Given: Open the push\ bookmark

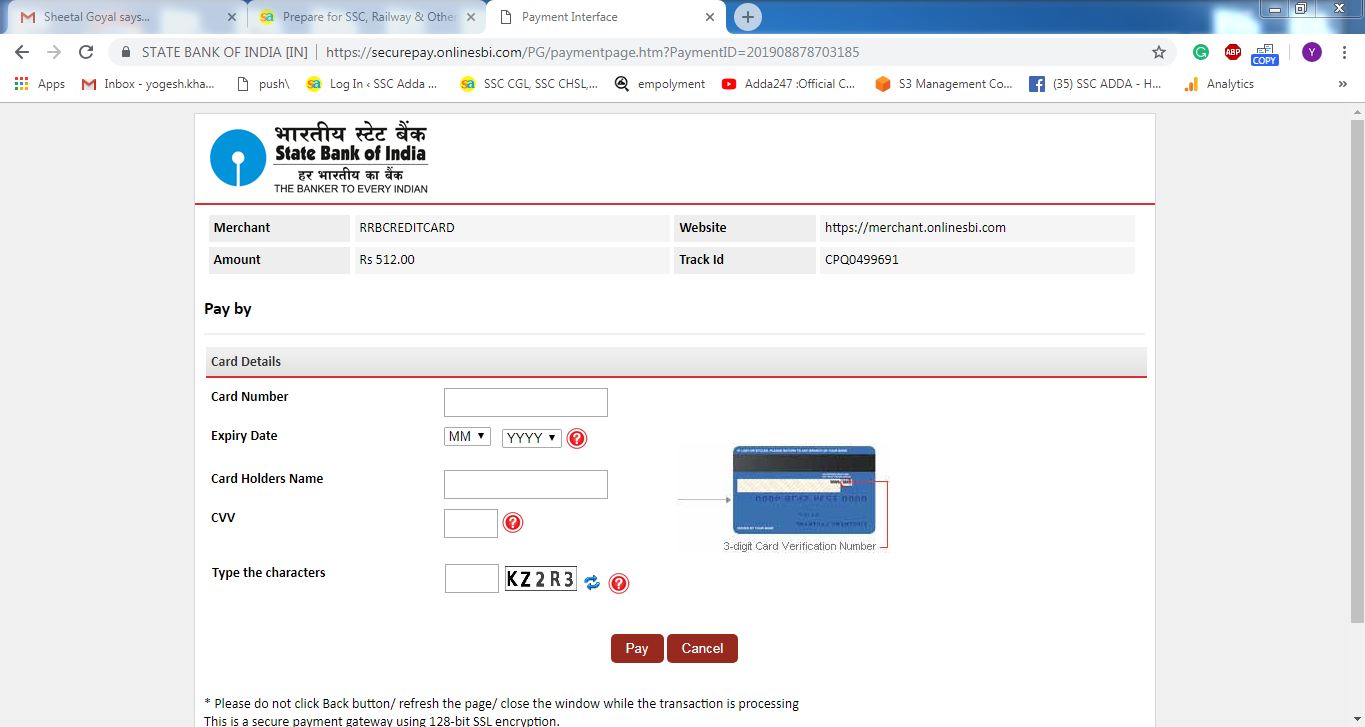Looking at the screenshot, I should [263, 84].
